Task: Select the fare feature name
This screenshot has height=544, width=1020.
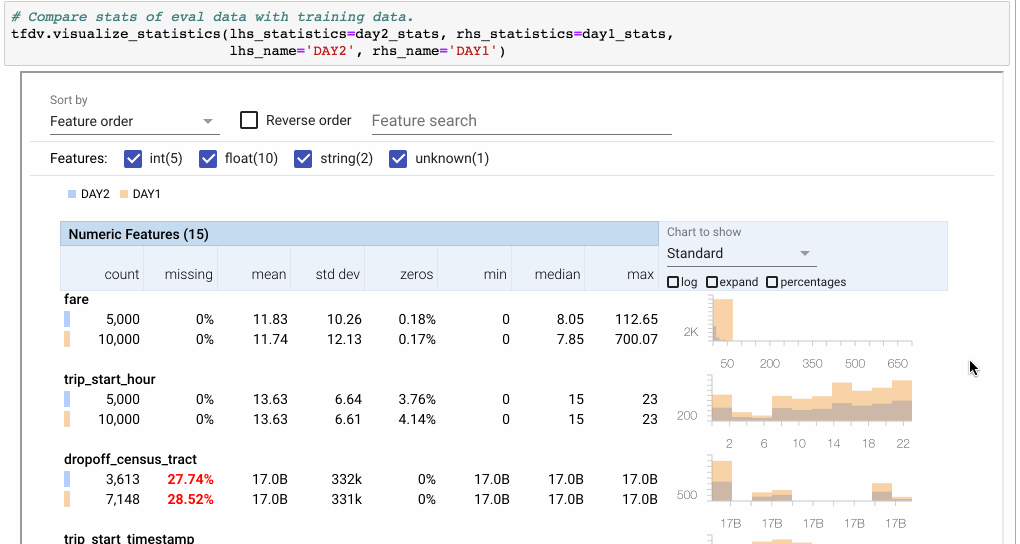Action: 76,299
